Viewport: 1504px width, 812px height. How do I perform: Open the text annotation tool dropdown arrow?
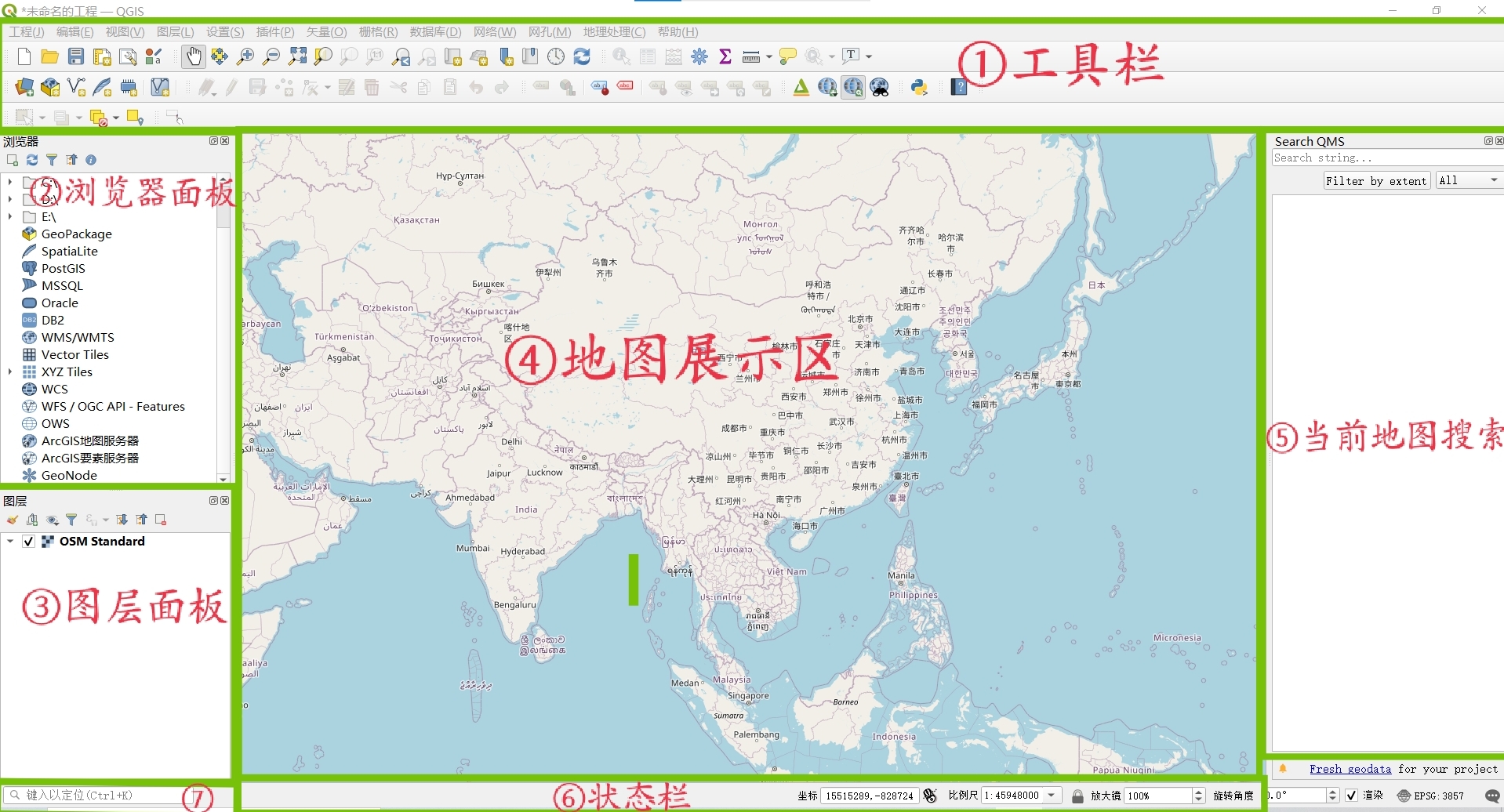[869, 56]
